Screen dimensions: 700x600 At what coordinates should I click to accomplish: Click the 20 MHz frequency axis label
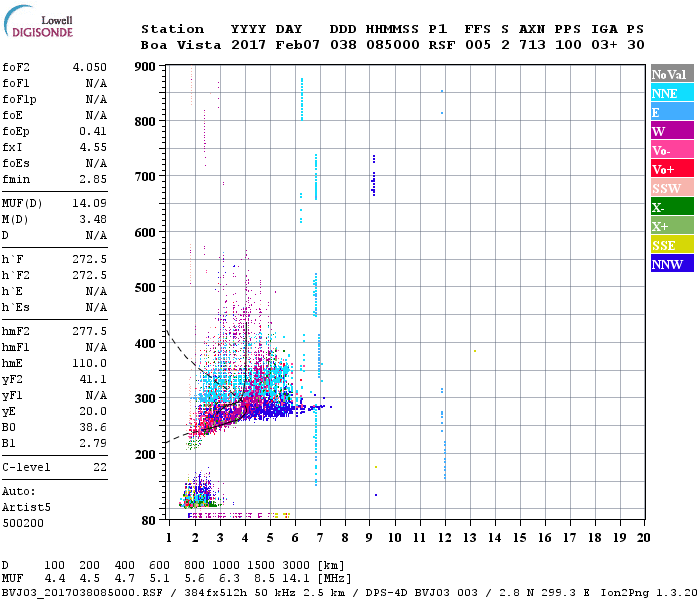643,538
